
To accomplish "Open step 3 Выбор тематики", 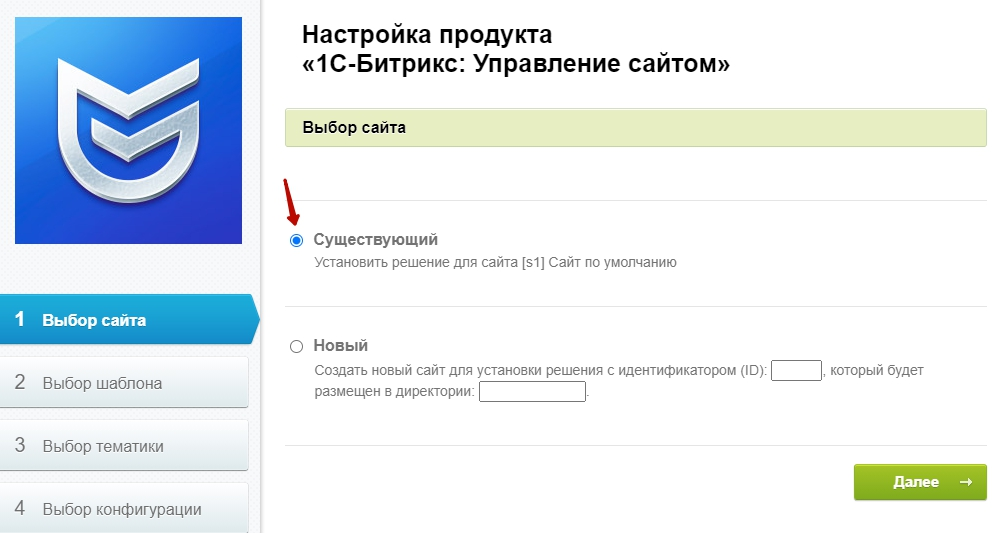I will coord(124,445).
